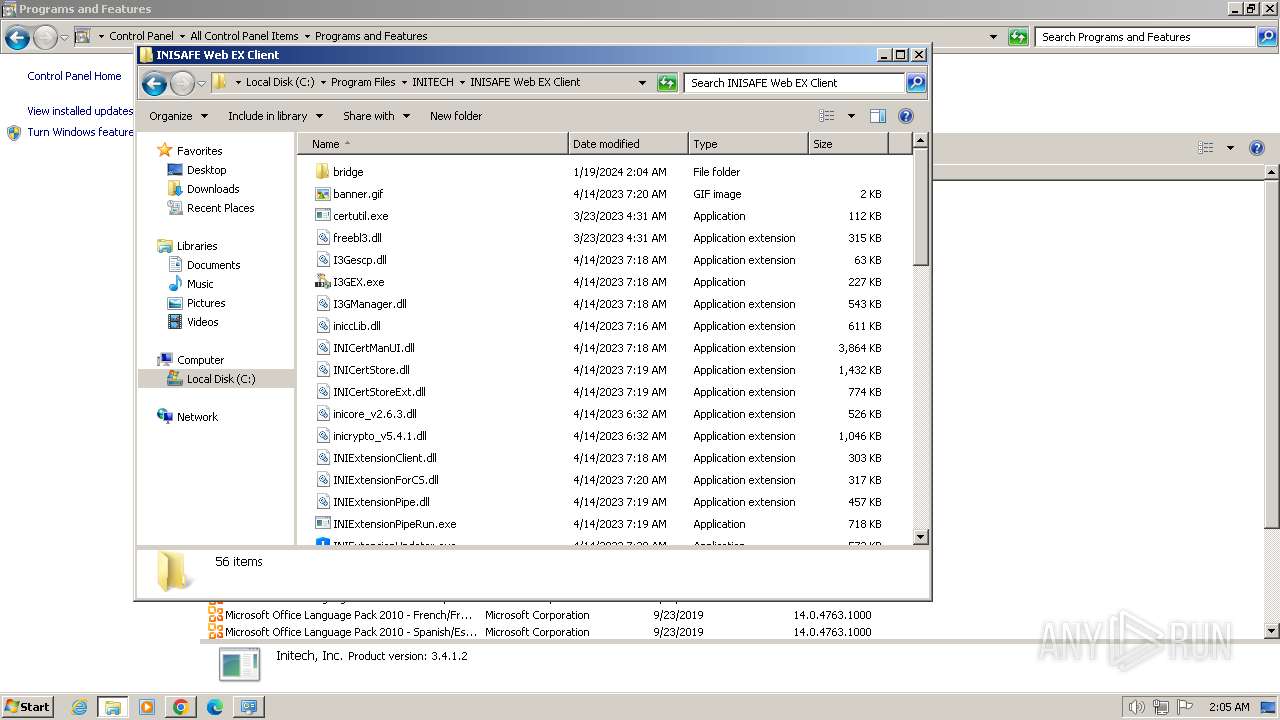The height and width of the screenshot is (720, 1280).
Task: Click View installed updates link
Action: pos(80,111)
